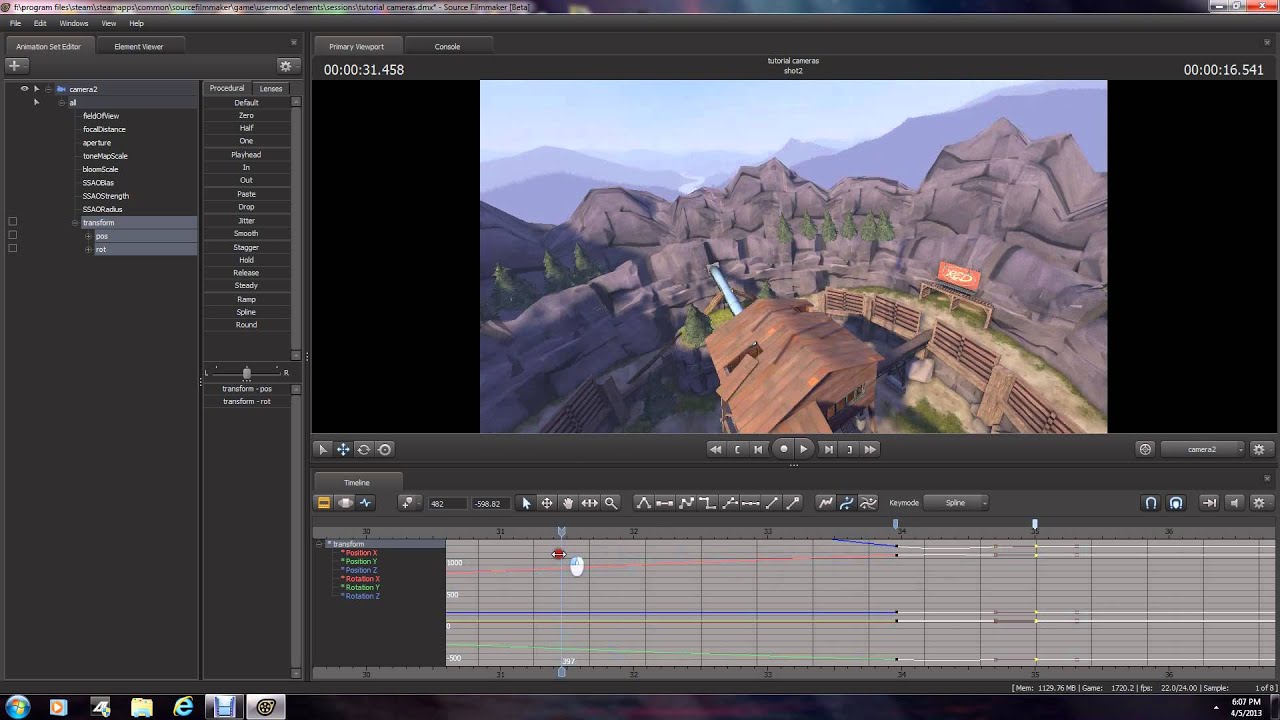The height and width of the screenshot is (720, 1280).
Task: Toggle visibility eye for camera2
Action: 24,89
